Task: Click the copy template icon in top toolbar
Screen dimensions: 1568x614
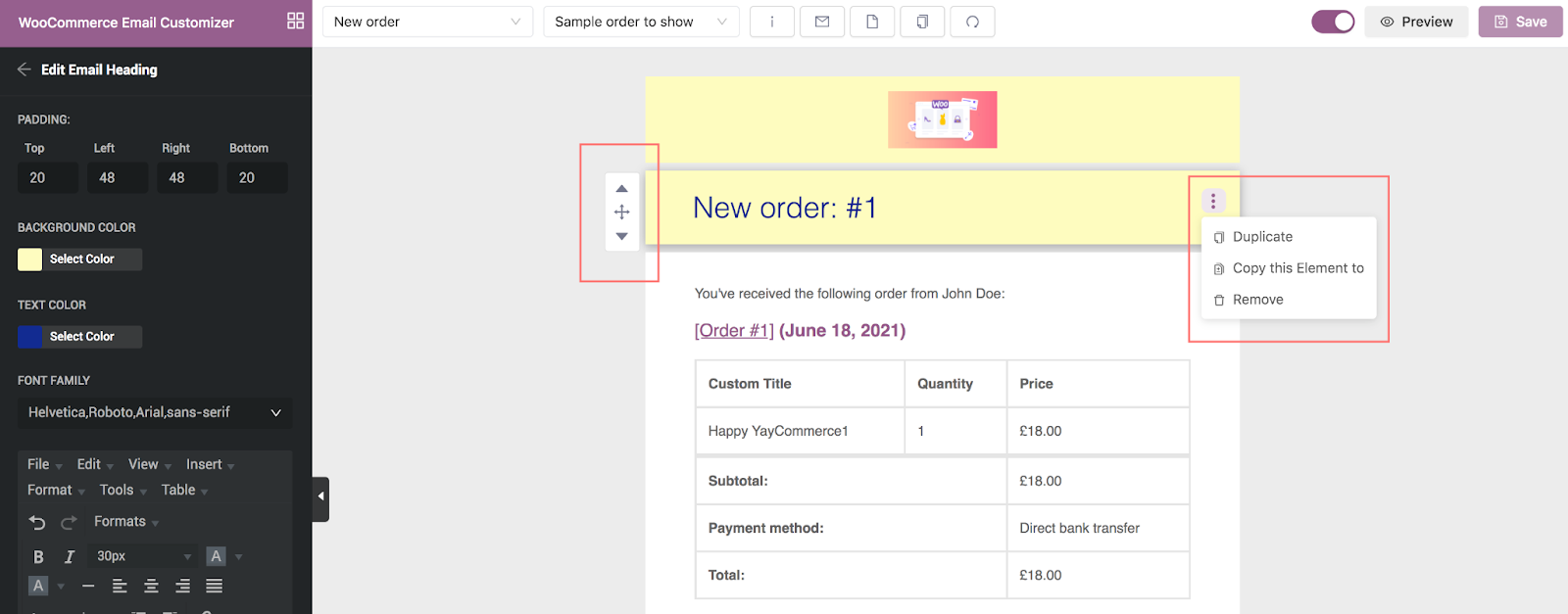Action: (922, 22)
